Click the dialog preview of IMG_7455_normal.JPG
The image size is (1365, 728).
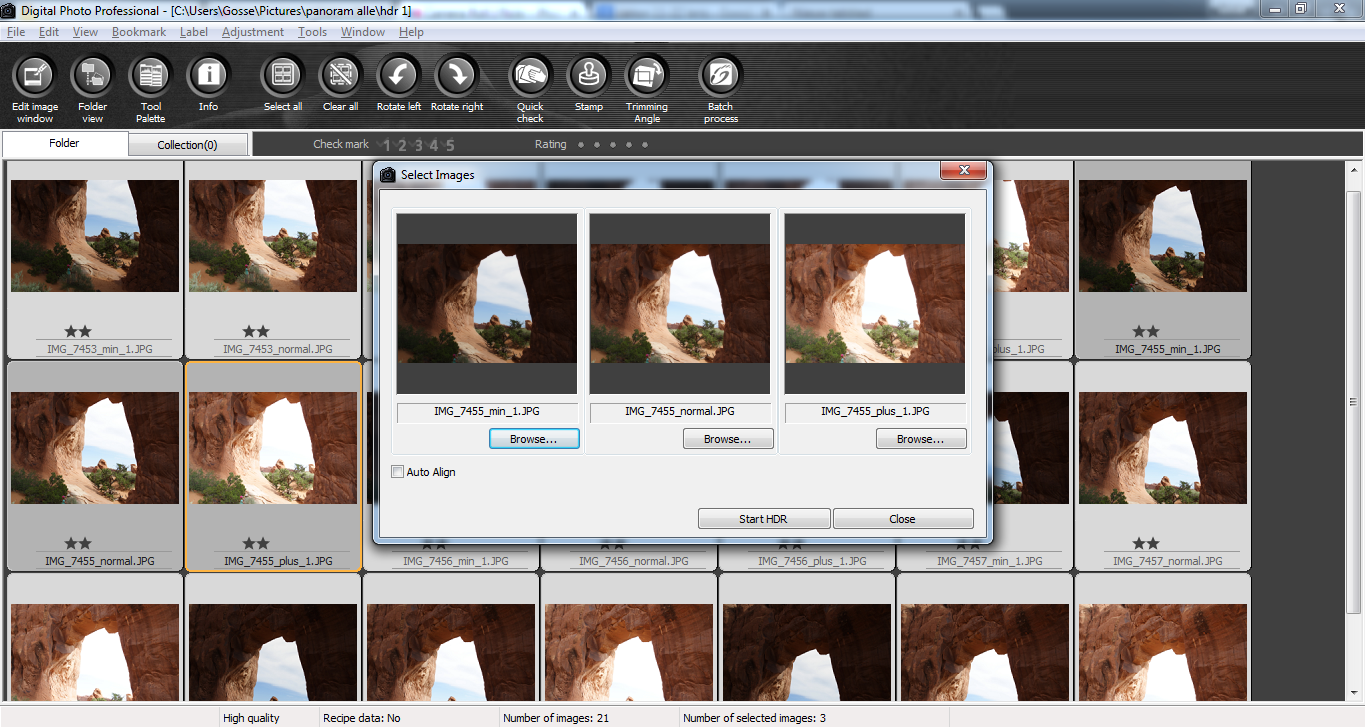click(680, 304)
